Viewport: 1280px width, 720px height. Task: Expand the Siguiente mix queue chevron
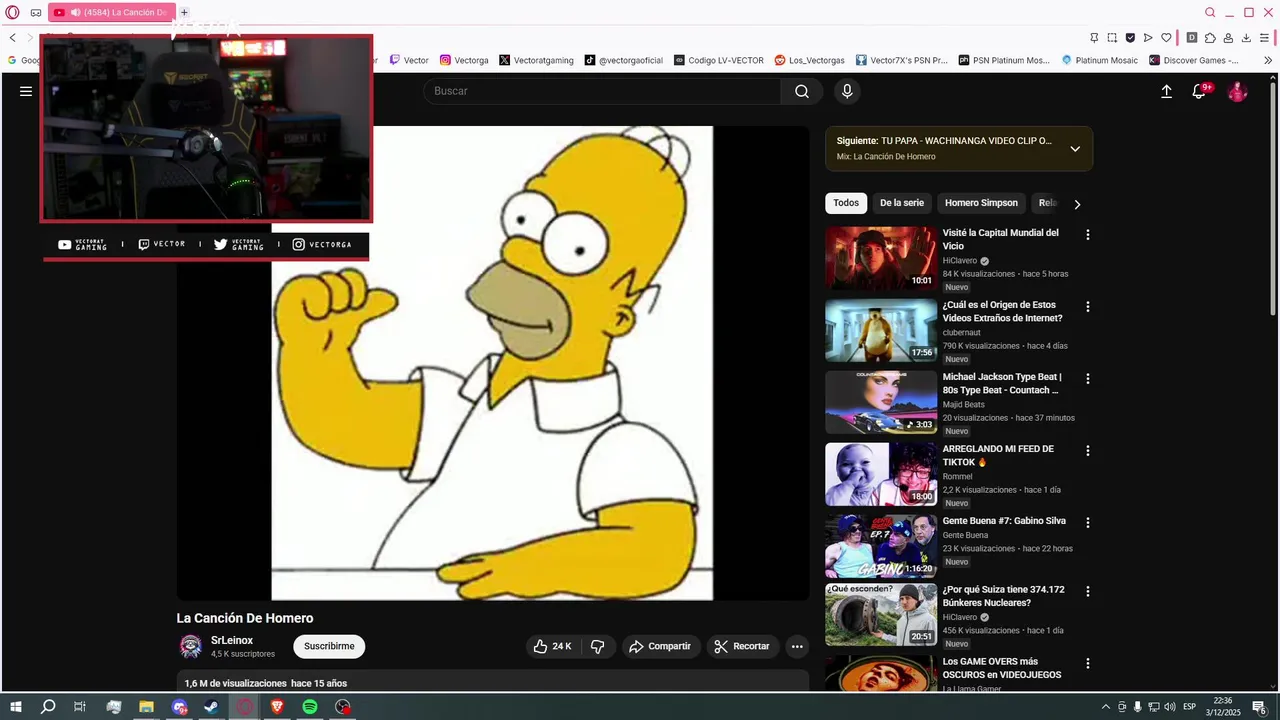1075,149
